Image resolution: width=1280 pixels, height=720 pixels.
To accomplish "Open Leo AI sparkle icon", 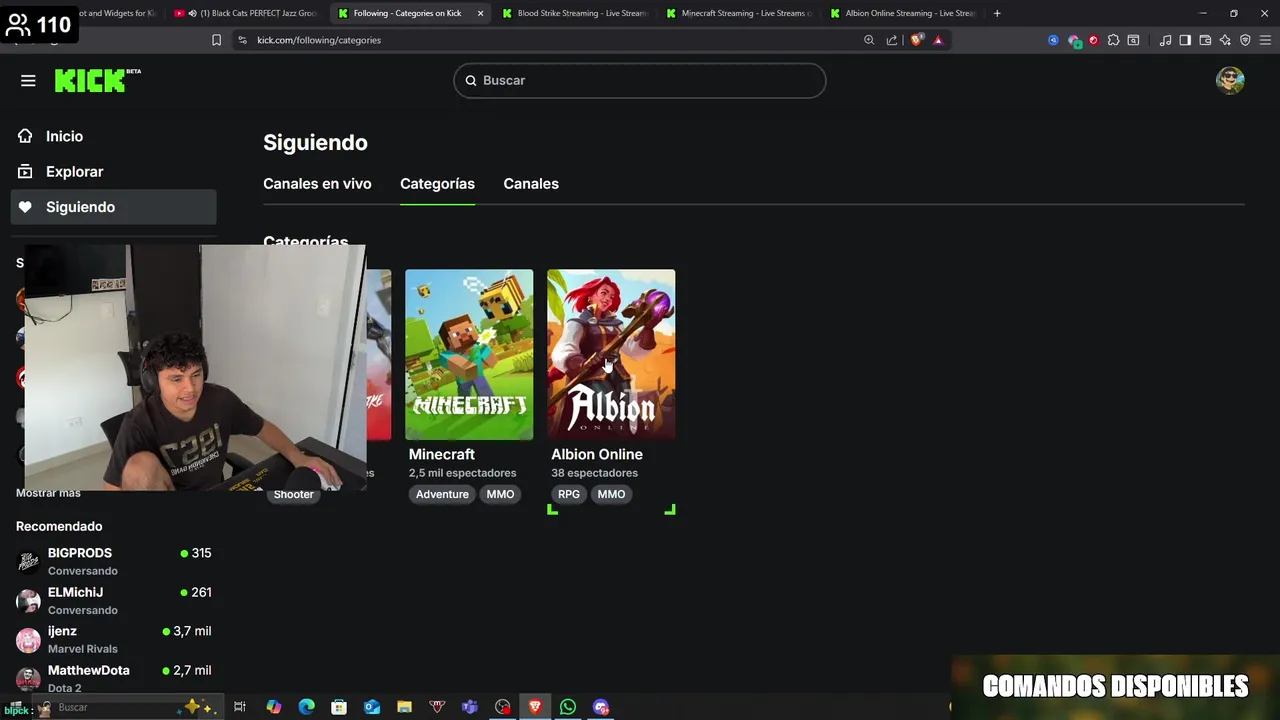I will [1225, 40].
